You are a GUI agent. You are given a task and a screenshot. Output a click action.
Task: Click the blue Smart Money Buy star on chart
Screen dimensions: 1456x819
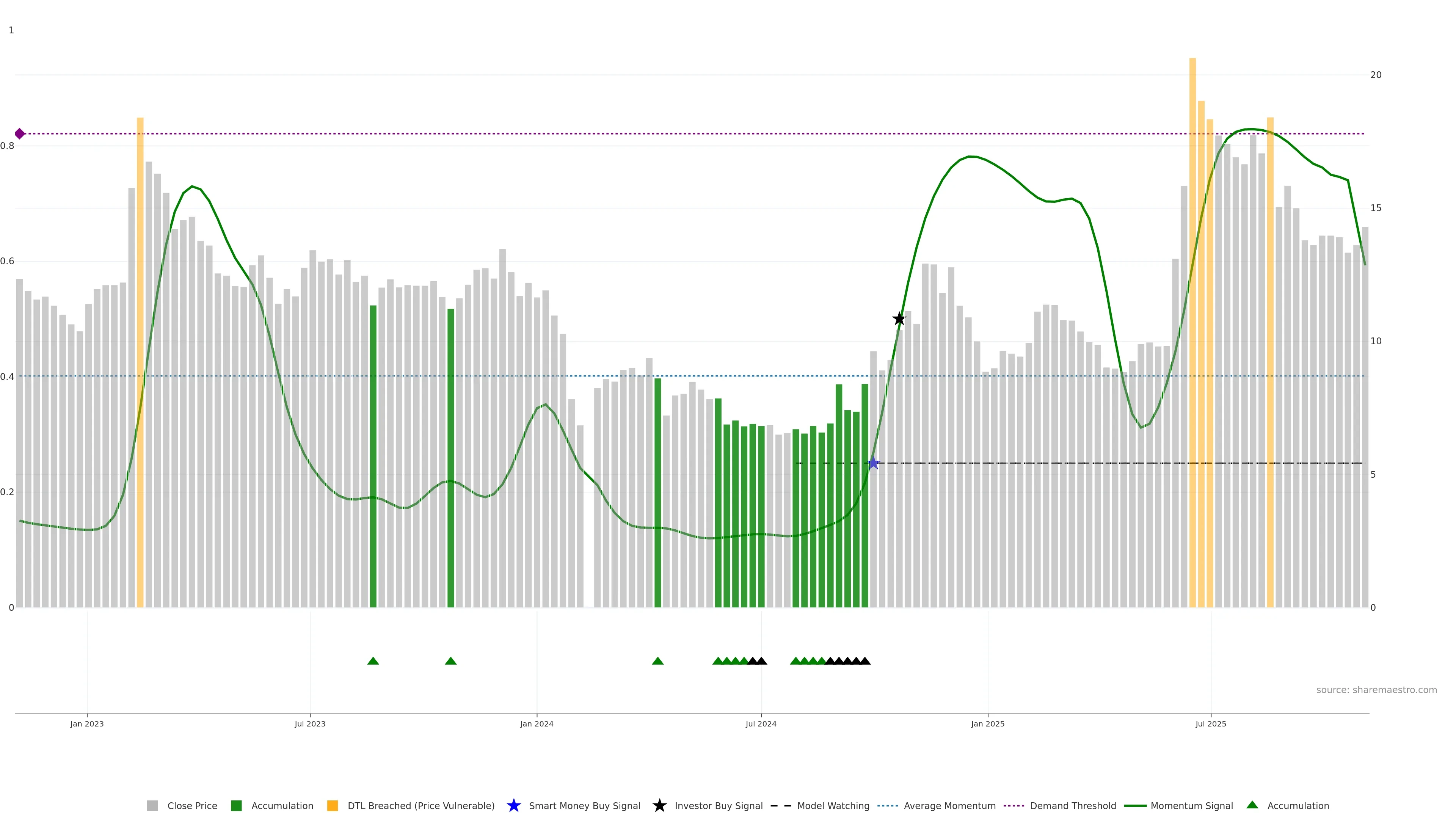pyautogui.click(x=873, y=463)
